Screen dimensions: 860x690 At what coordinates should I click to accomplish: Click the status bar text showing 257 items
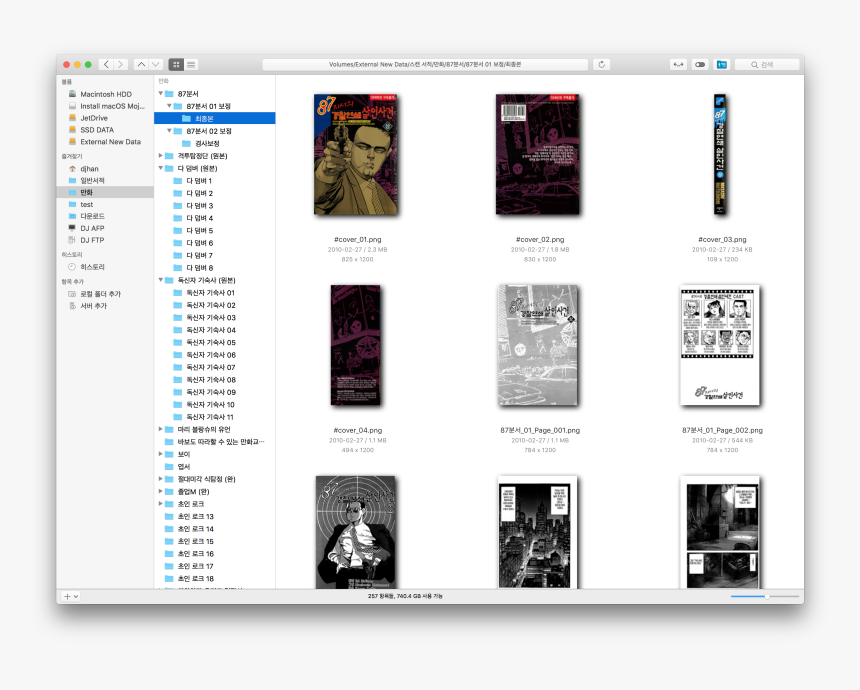click(405, 596)
